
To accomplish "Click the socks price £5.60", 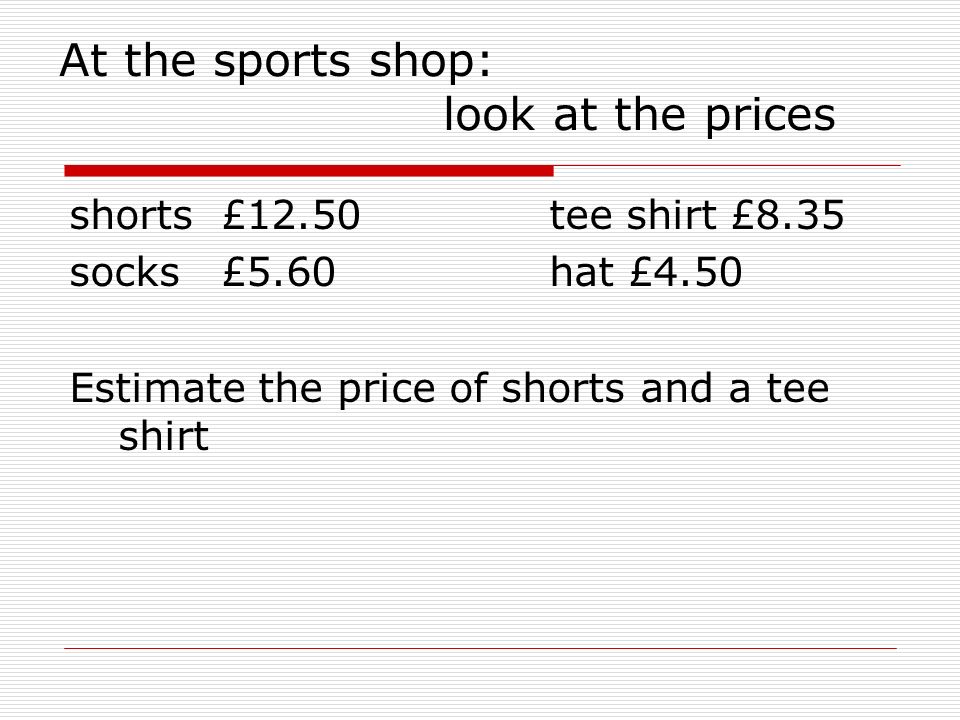I will [x=279, y=272].
